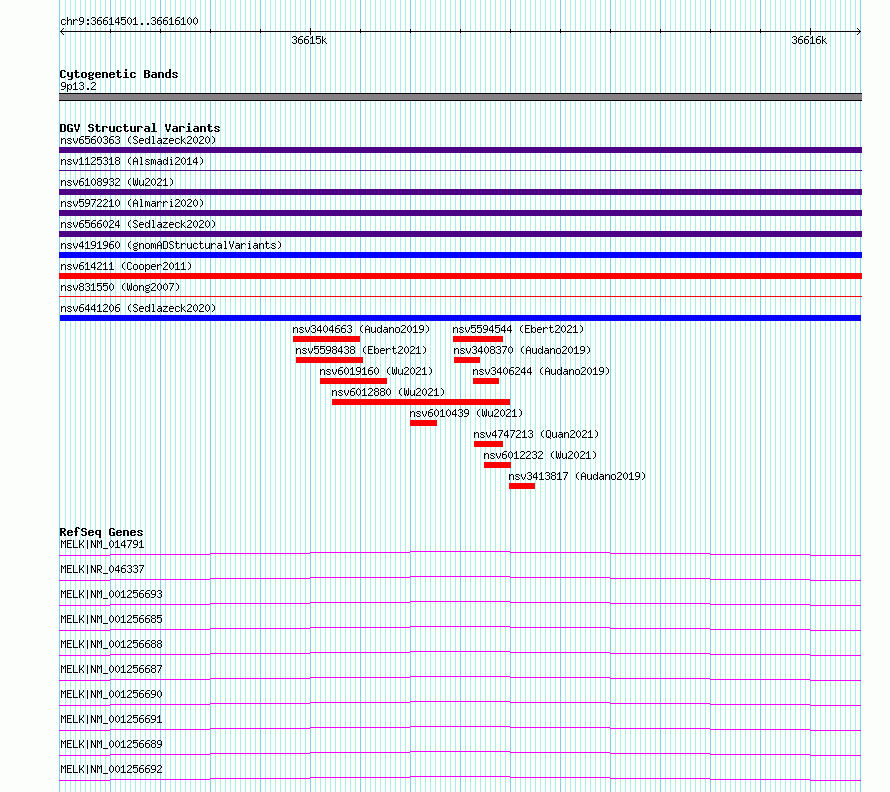This screenshot has width=890, height=792.
Task: Open nsv6566024 (Sedlazeck2020) variant label
Action: pyautogui.click(x=138, y=224)
